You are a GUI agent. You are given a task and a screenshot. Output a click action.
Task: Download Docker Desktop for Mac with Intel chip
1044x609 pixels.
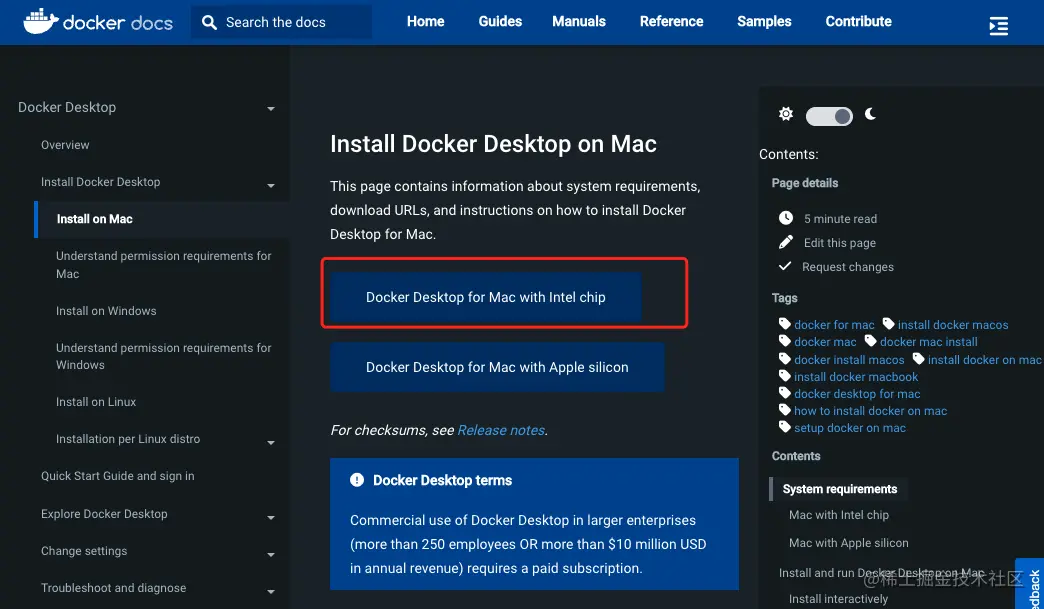[485, 297]
